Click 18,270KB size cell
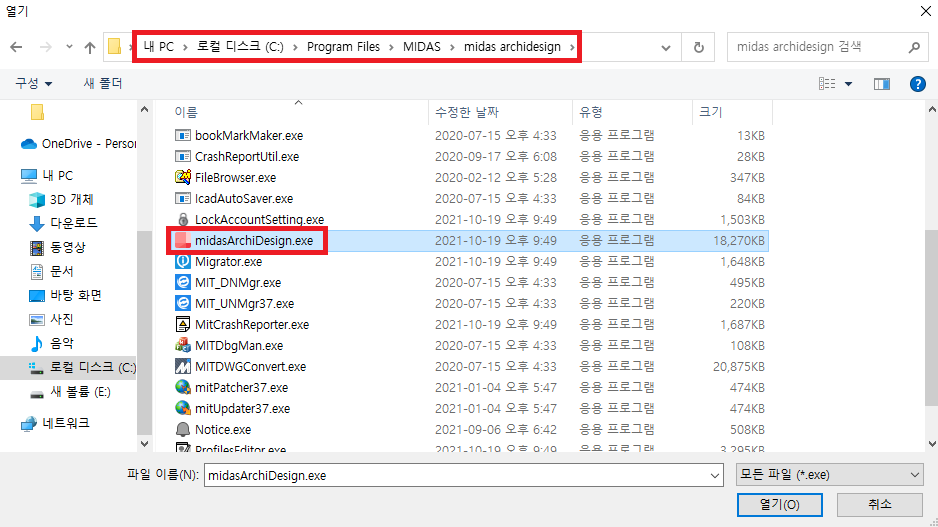This screenshot has height=527, width=938. [739, 240]
